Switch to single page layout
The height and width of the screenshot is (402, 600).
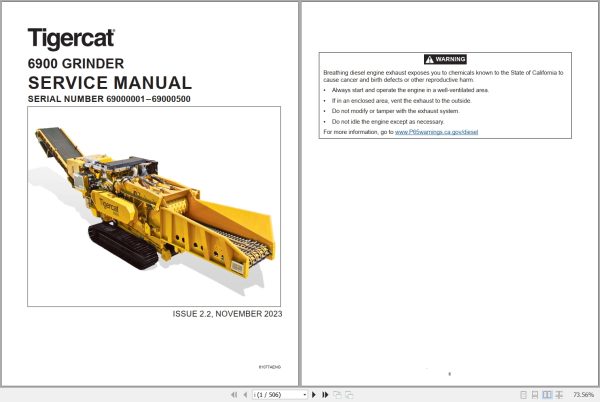tap(523, 394)
